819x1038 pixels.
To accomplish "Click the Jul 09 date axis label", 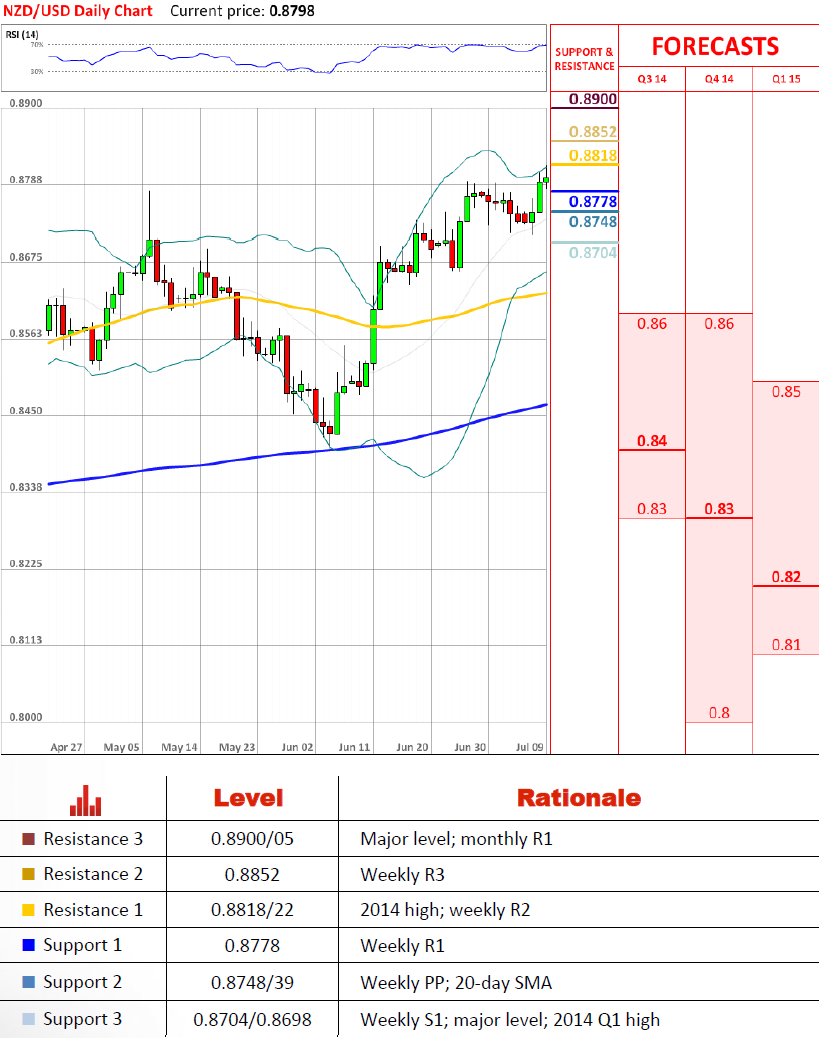I will (530, 747).
